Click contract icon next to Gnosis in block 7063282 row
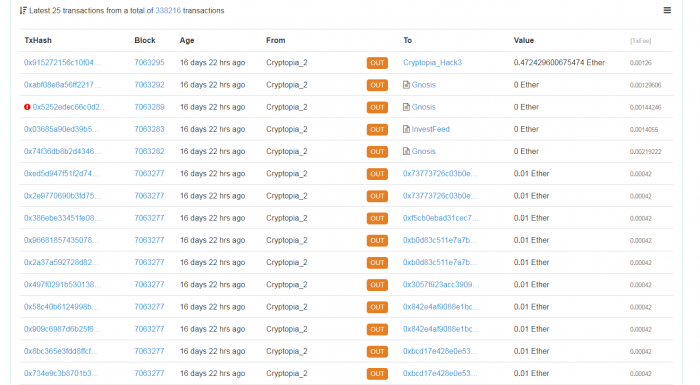Viewport: 700px width, 385px height. [406, 151]
